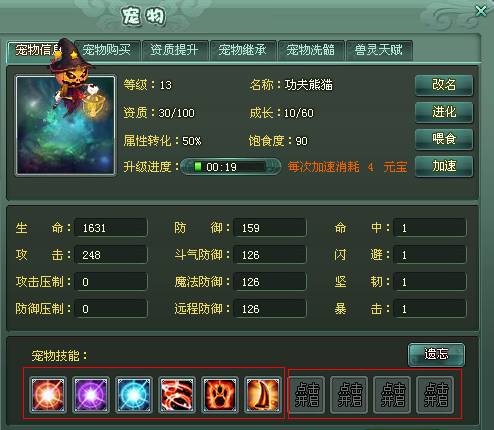Viewport: 494px width, 430px height.
Task: Select the red starburst pet skill icon
Action: click(x=48, y=395)
